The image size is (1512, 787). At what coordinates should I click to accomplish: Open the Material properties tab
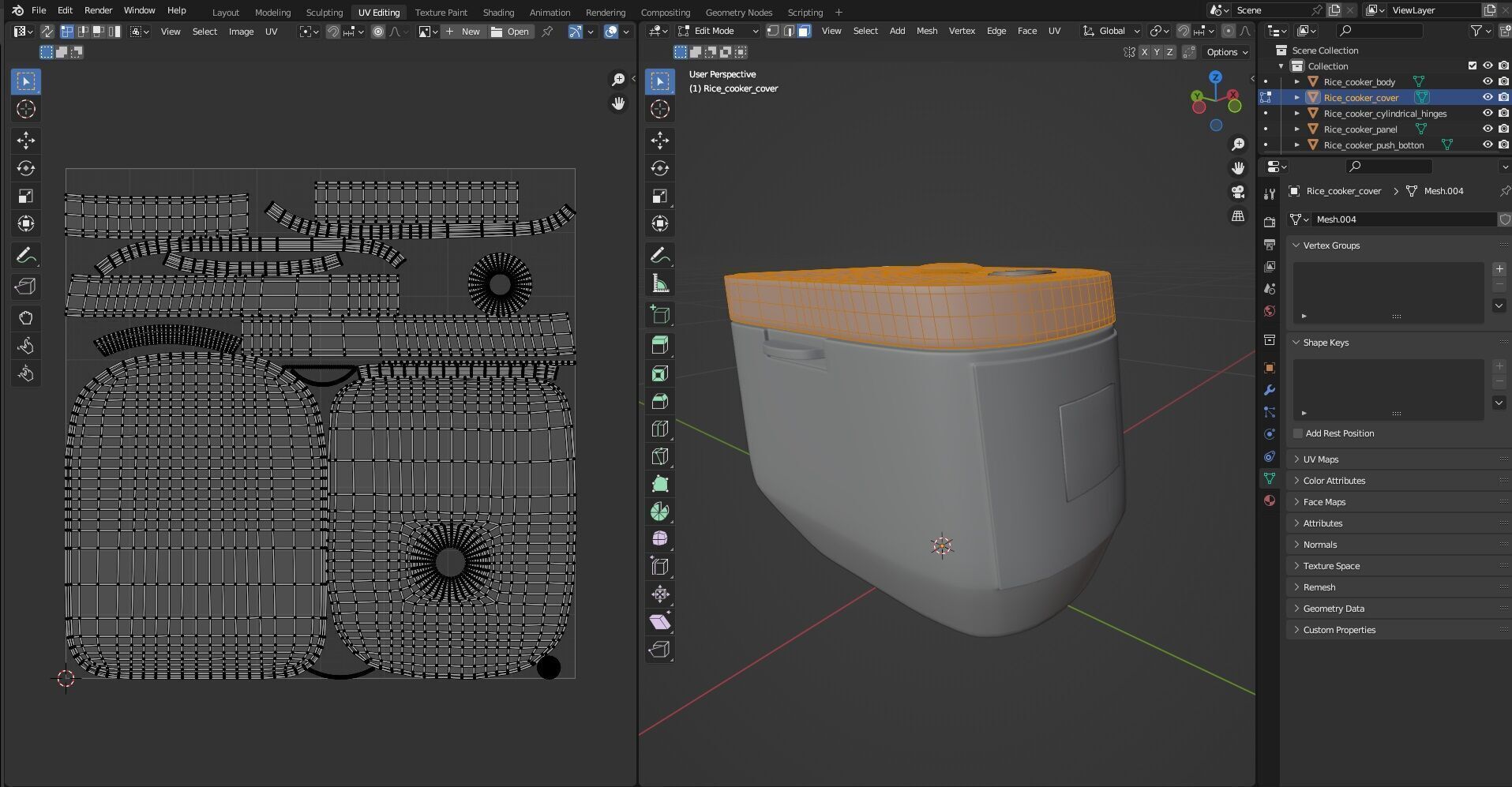pos(1270,500)
